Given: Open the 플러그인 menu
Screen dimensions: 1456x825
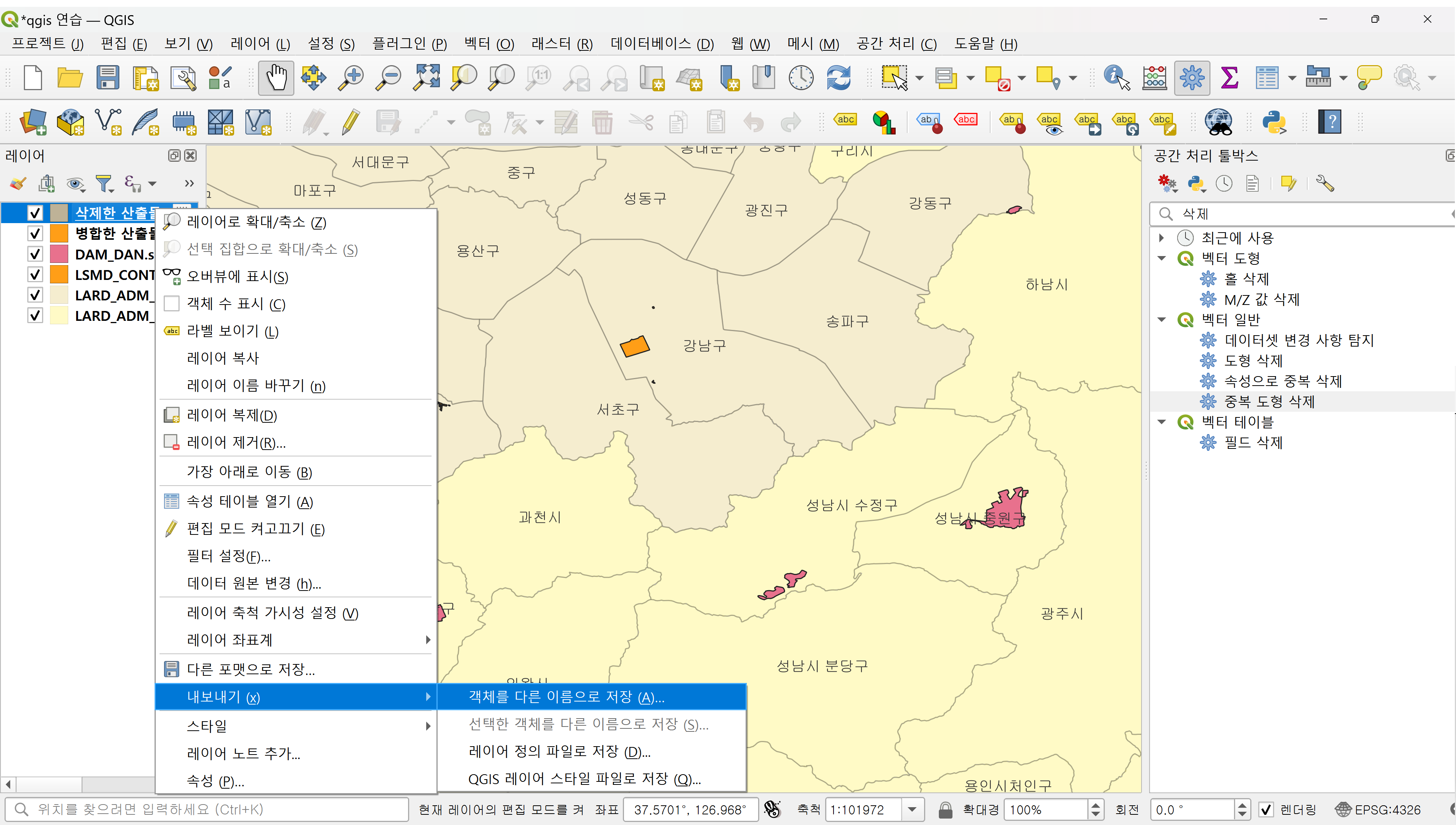Looking at the screenshot, I should (x=409, y=44).
